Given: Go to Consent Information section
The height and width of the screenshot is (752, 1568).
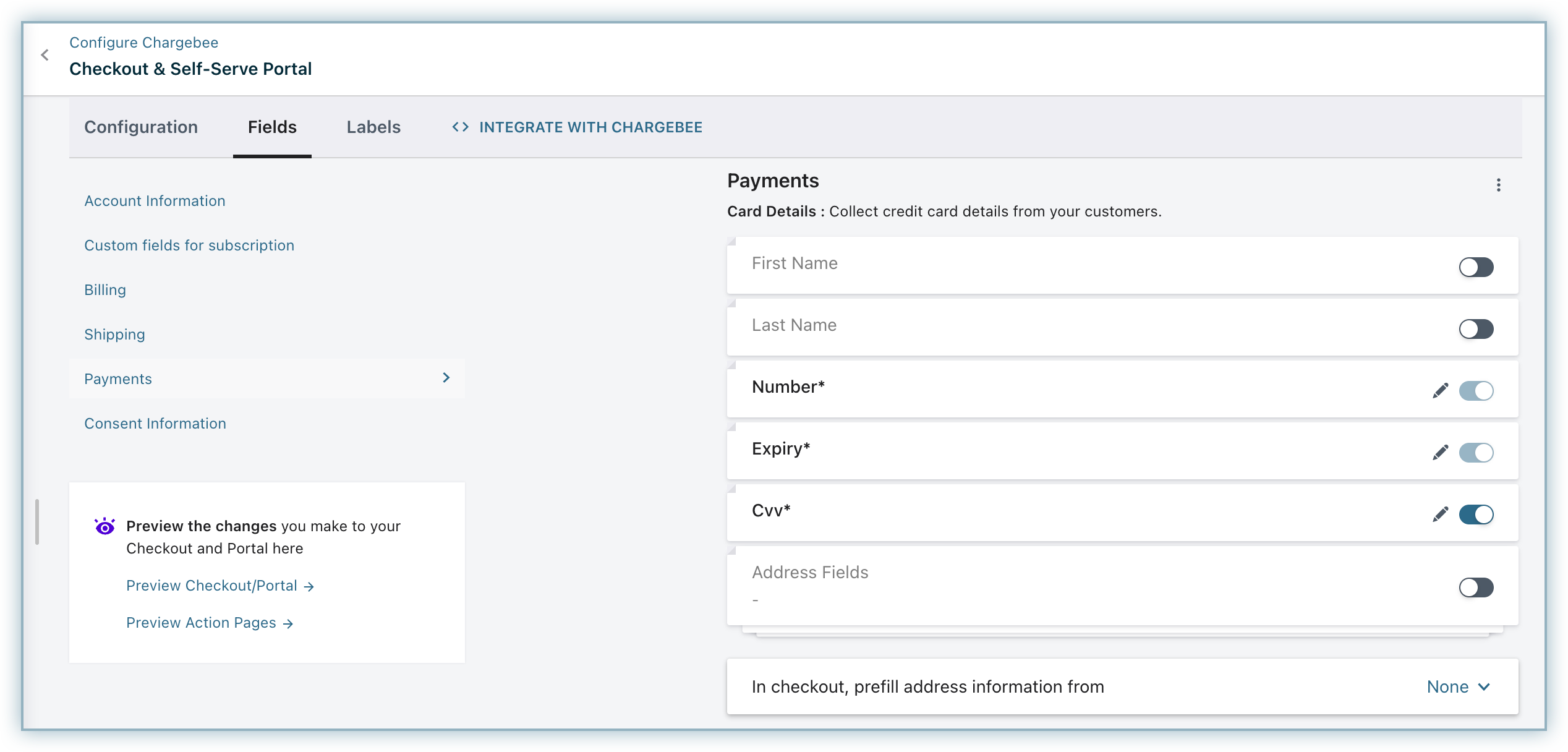Looking at the screenshot, I should (x=155, y=424).
